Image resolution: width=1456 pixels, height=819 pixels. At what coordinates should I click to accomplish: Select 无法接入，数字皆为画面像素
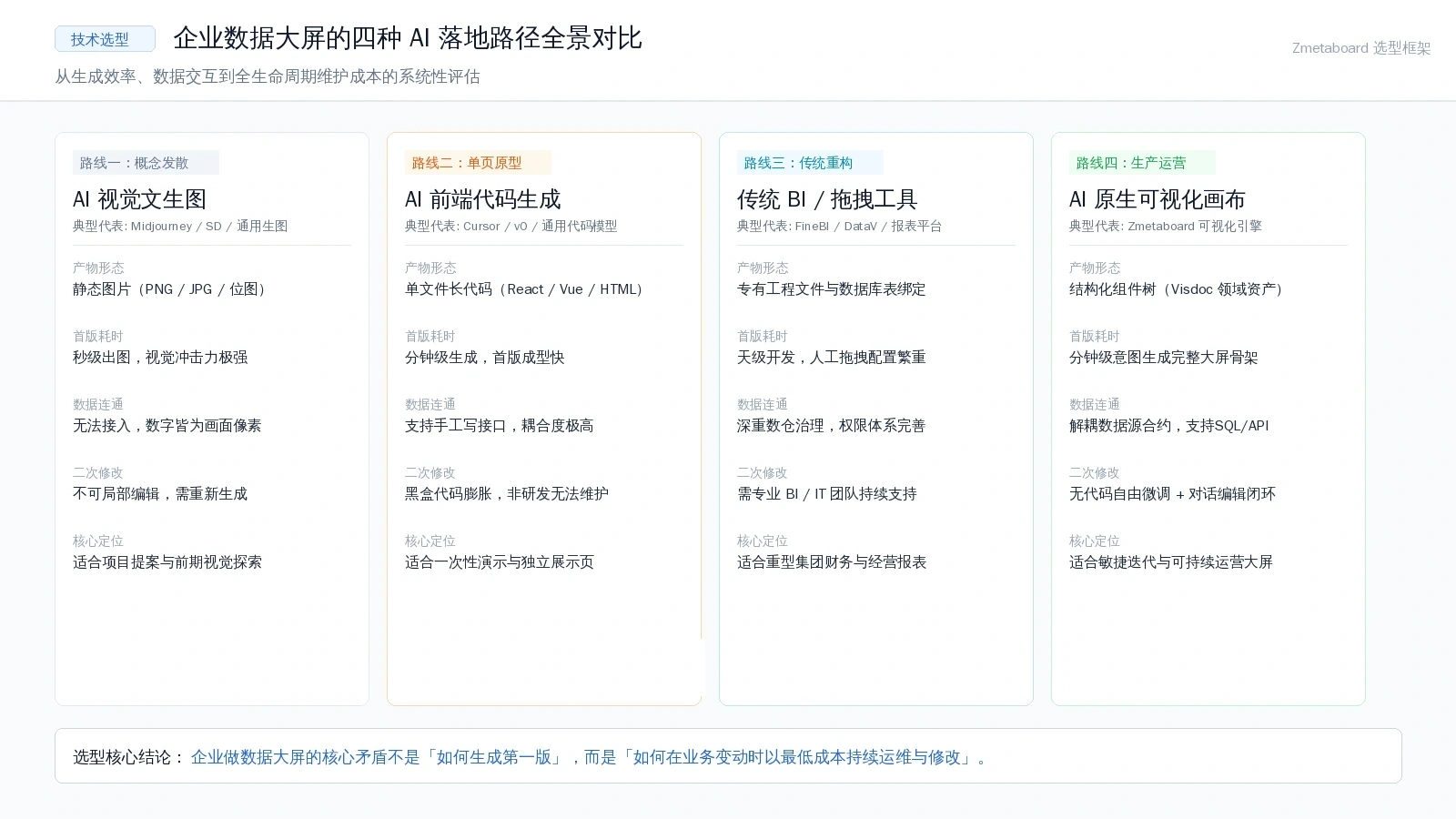tap(167, 426)
